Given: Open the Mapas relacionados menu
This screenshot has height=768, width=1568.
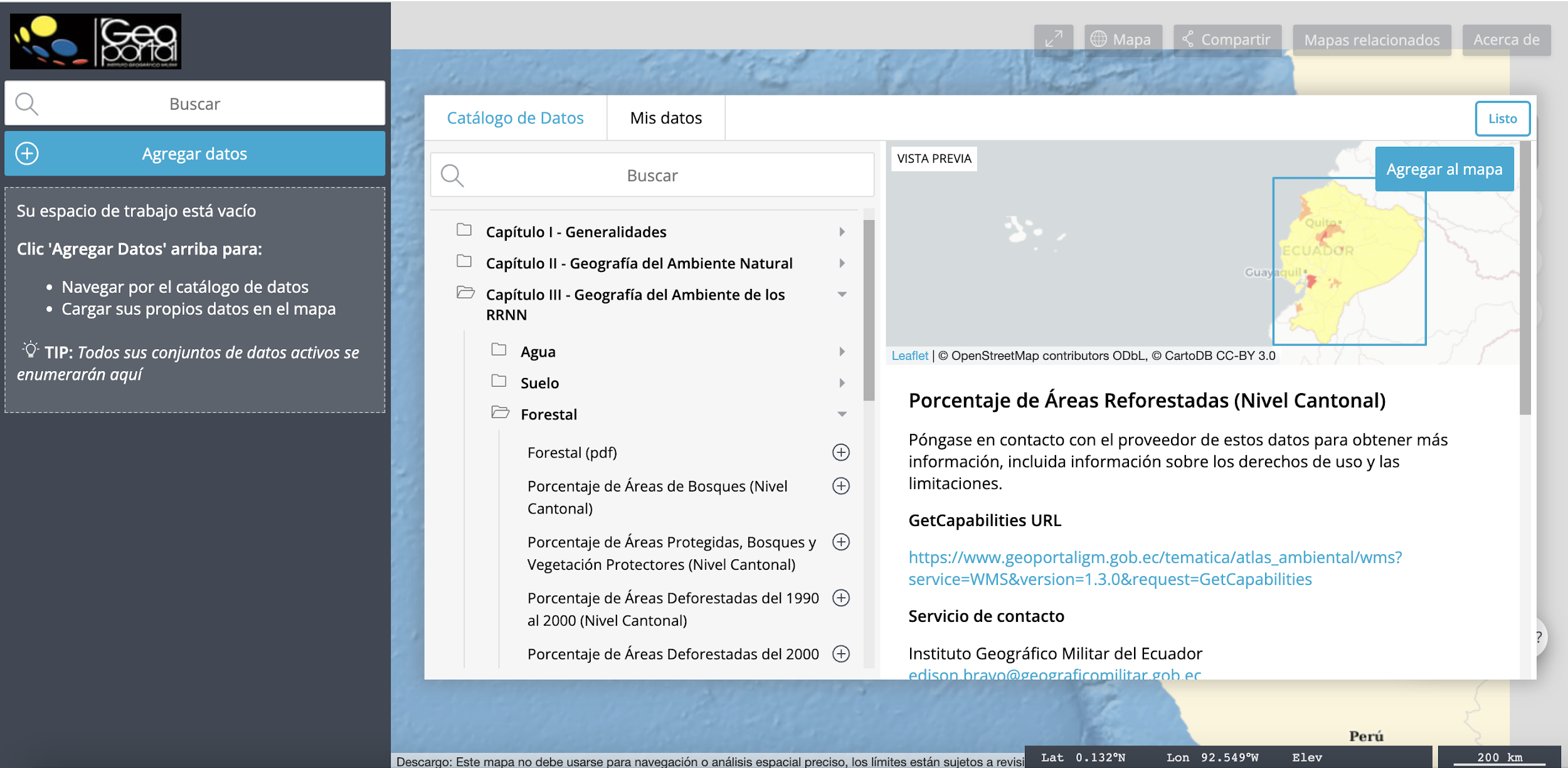Looking at the screenshot, I should click(1372, 40).
